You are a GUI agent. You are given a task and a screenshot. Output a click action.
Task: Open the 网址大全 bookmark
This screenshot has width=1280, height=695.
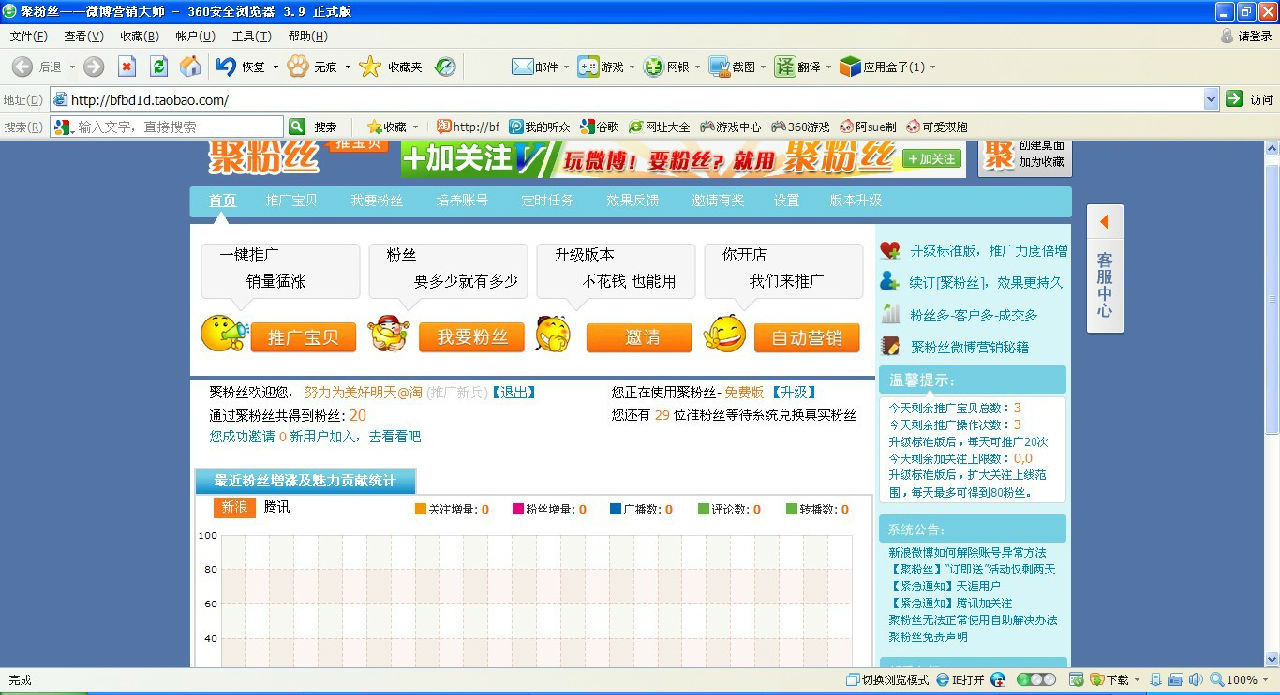coord(658,127)
